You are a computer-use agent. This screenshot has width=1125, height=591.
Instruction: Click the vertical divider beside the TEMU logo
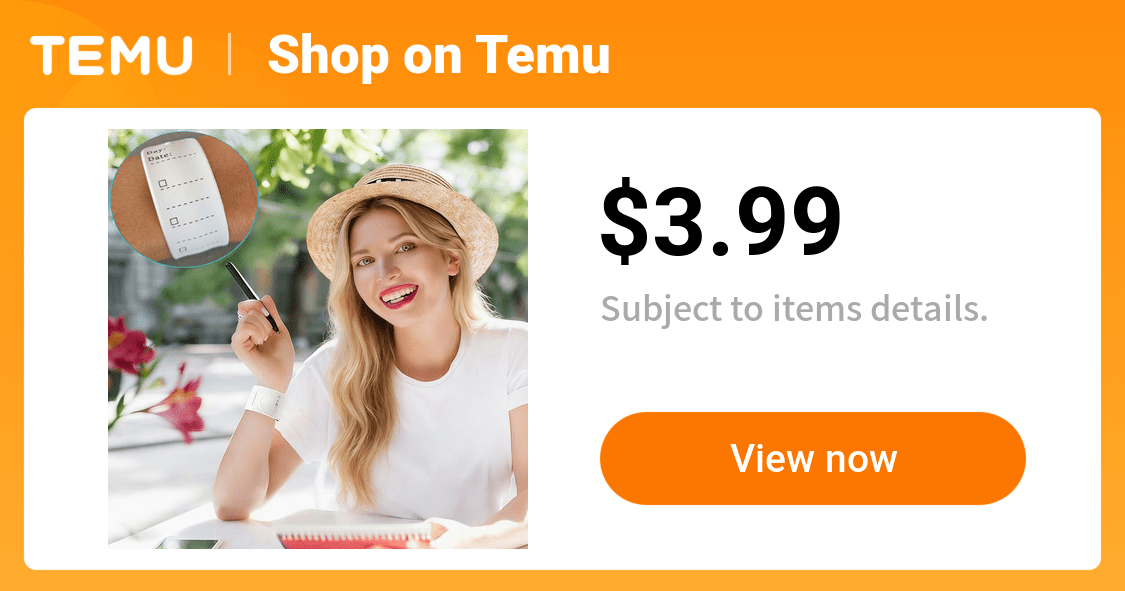230,55
